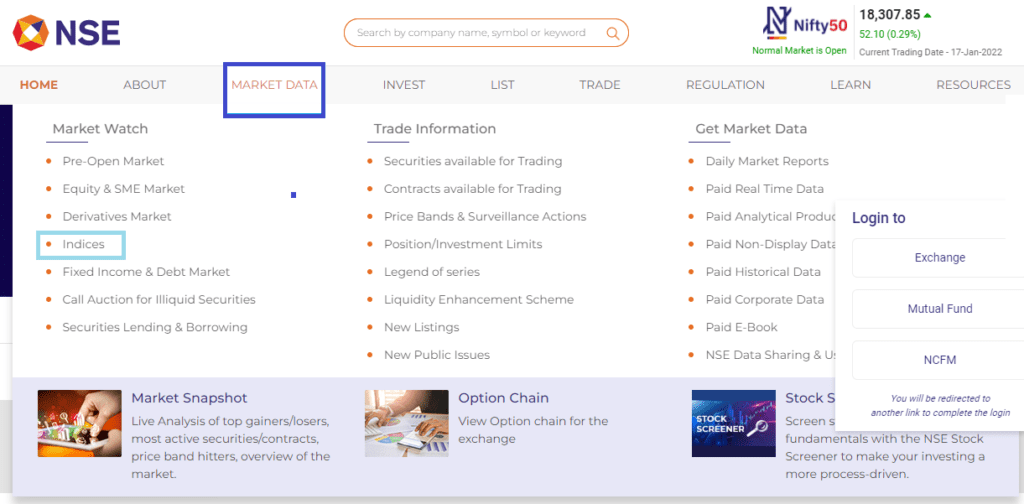Open Securities available for Trading
1024x504 pixels.
coord(473,161)
